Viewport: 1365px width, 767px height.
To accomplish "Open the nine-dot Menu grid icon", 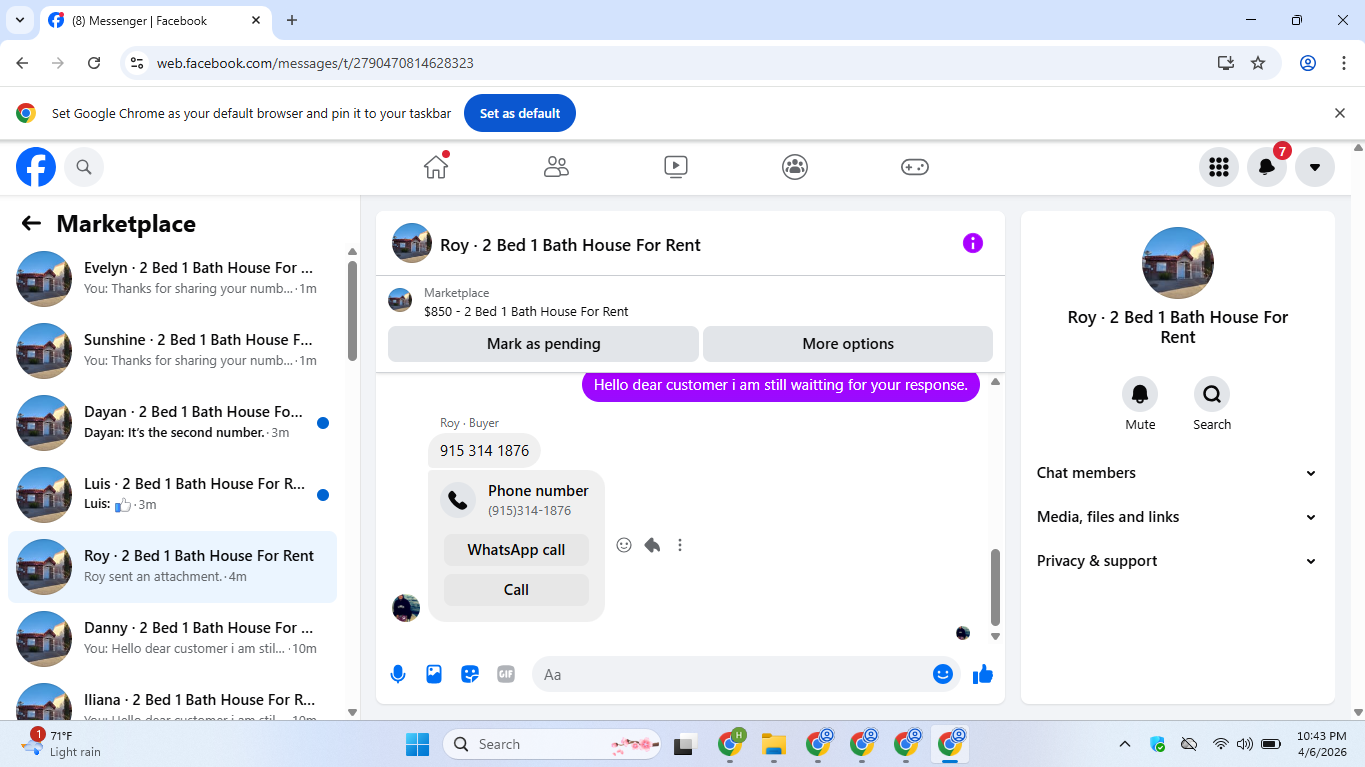I will point(1218,167).
